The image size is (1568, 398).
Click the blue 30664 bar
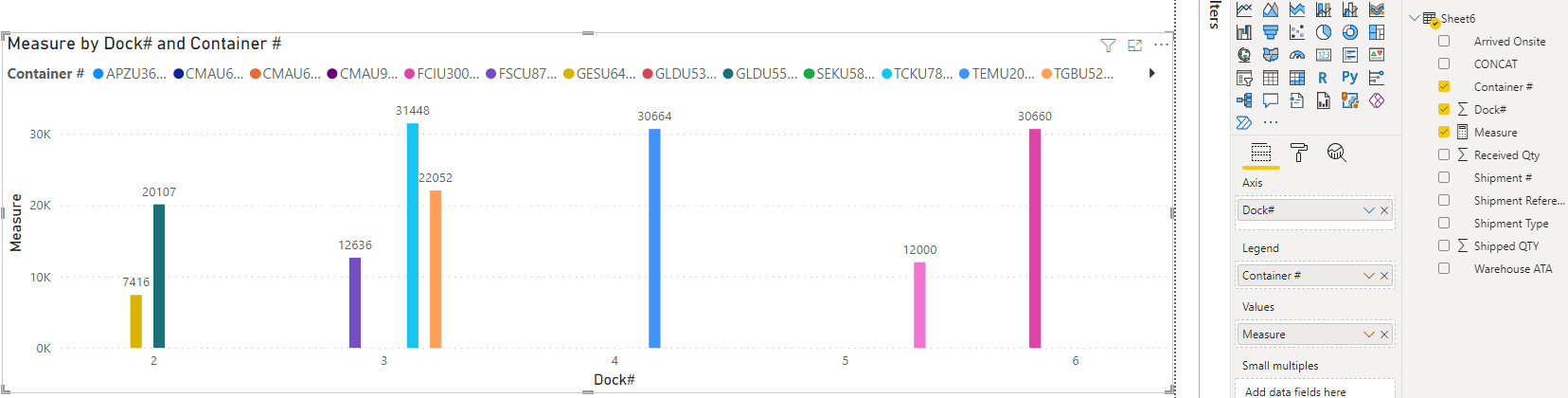click(x=654, y=238)
